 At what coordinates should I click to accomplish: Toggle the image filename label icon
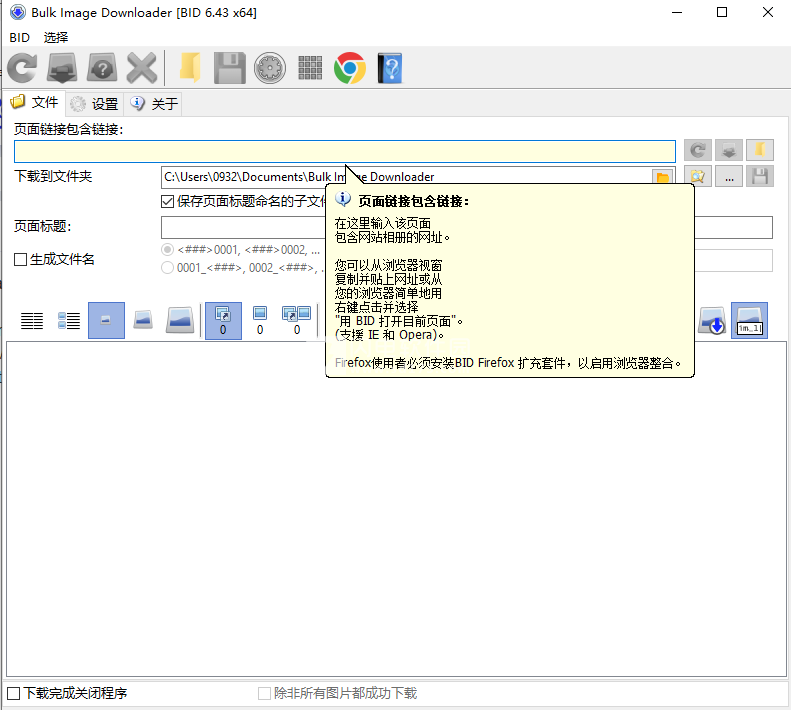tap(749, 320)
